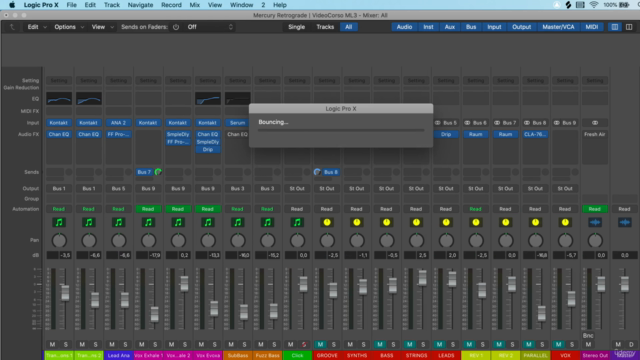Screen dimensions: 640x360
Task: Switch to narrow channel strips view icon
Action: tap(615, 27)
